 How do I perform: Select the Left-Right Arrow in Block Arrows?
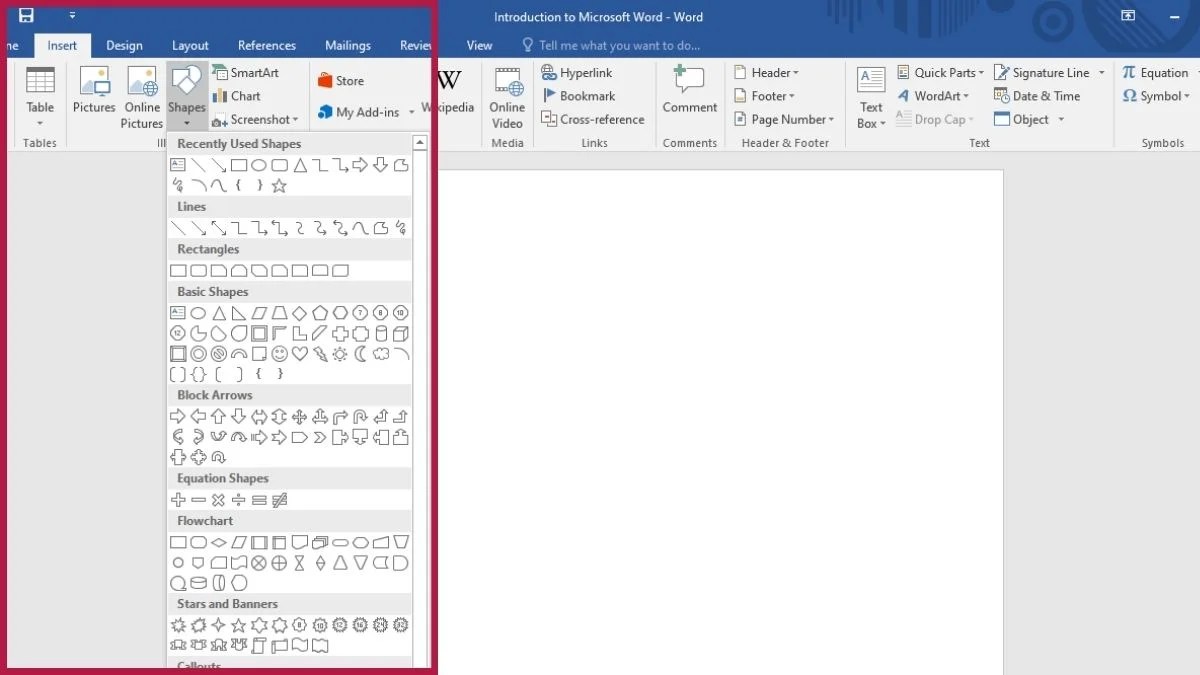(259, 416)
